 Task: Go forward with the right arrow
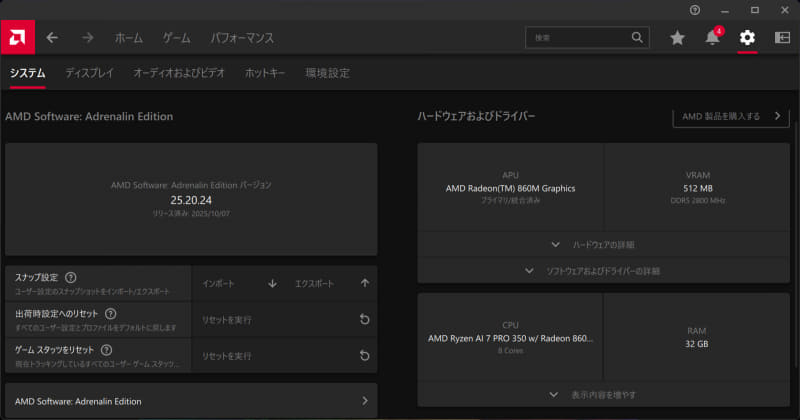coord(88,38)
